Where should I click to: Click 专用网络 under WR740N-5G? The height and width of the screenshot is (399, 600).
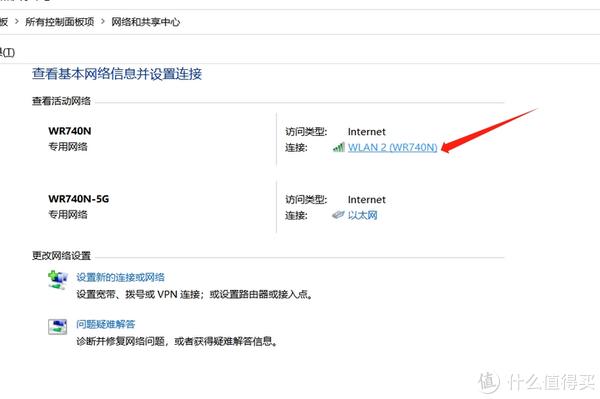68,214
